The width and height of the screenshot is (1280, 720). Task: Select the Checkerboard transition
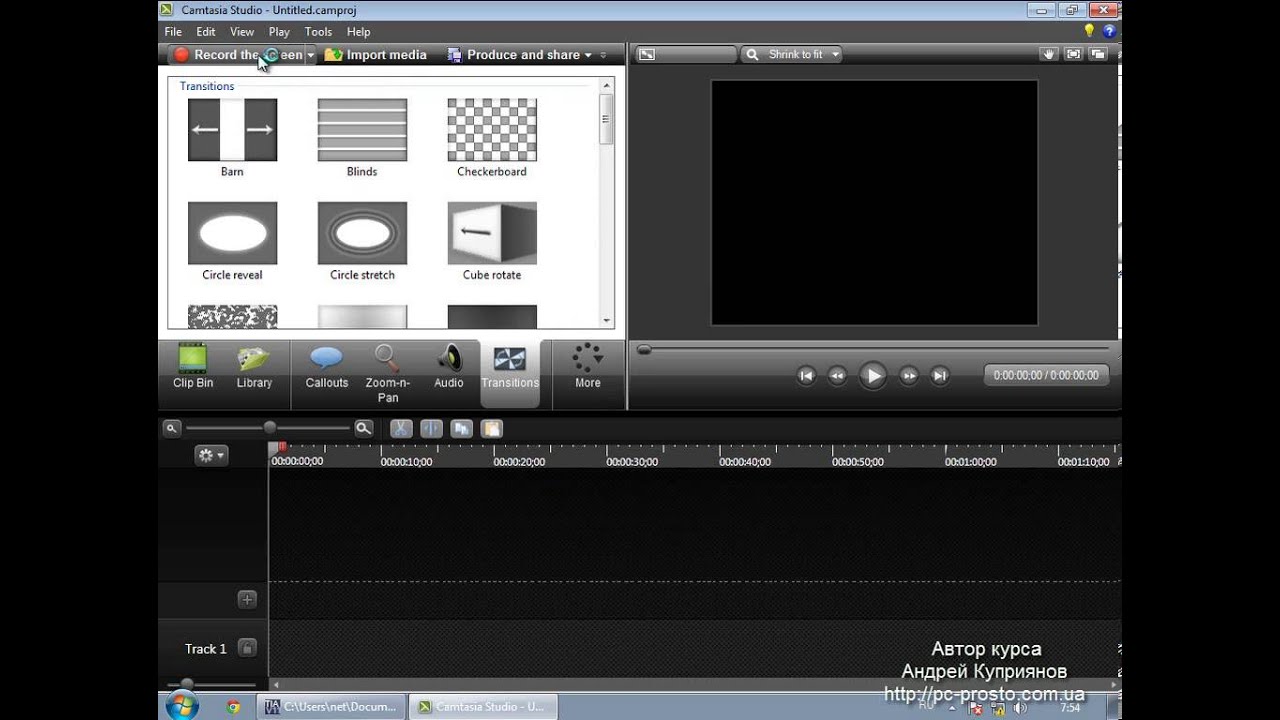point(492,130)
